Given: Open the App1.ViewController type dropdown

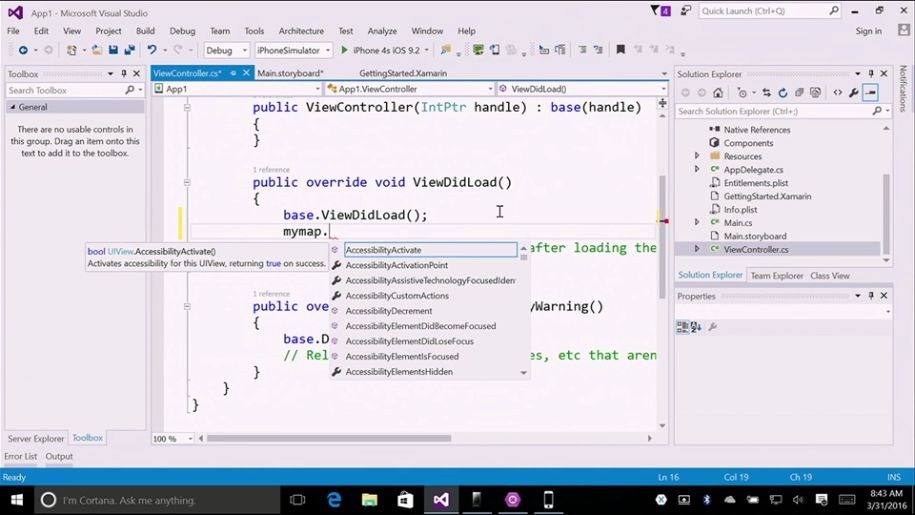Looking at the screenshot, I should tap(410, 89).
